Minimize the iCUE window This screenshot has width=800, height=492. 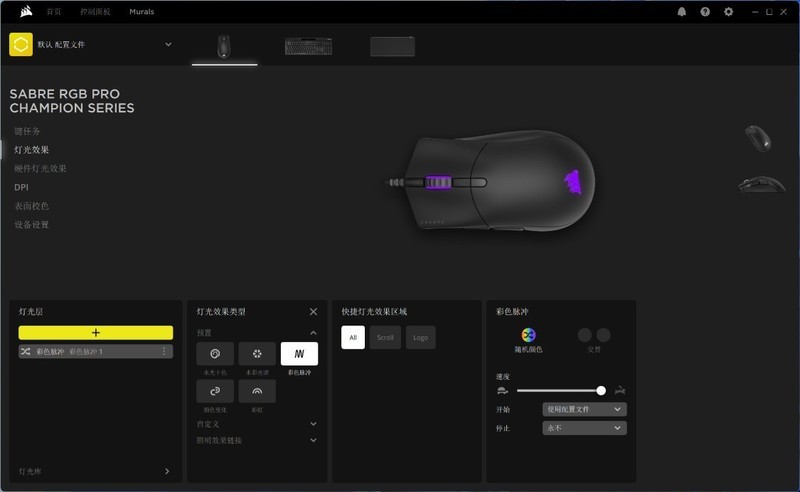[755, 12]
